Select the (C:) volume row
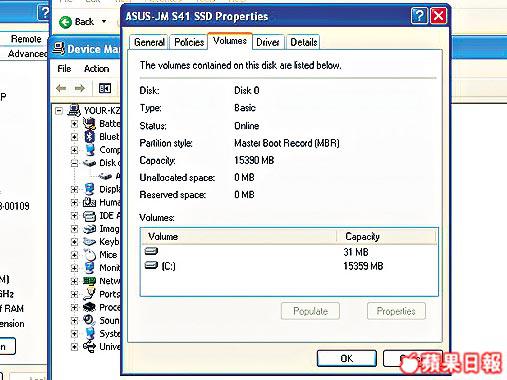Viewport: 507px width, 380px height. click(x=289, y=266)
